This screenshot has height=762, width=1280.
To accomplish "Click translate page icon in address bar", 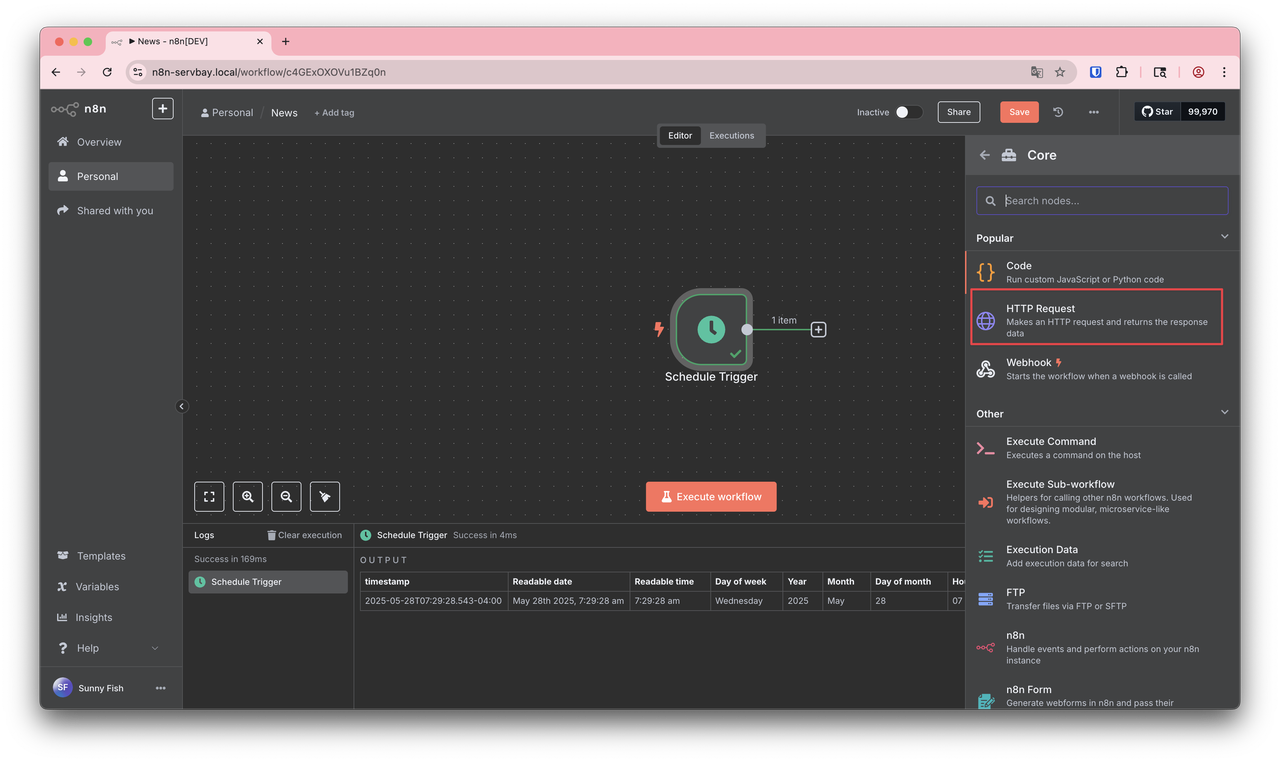I will point(1037,72).
